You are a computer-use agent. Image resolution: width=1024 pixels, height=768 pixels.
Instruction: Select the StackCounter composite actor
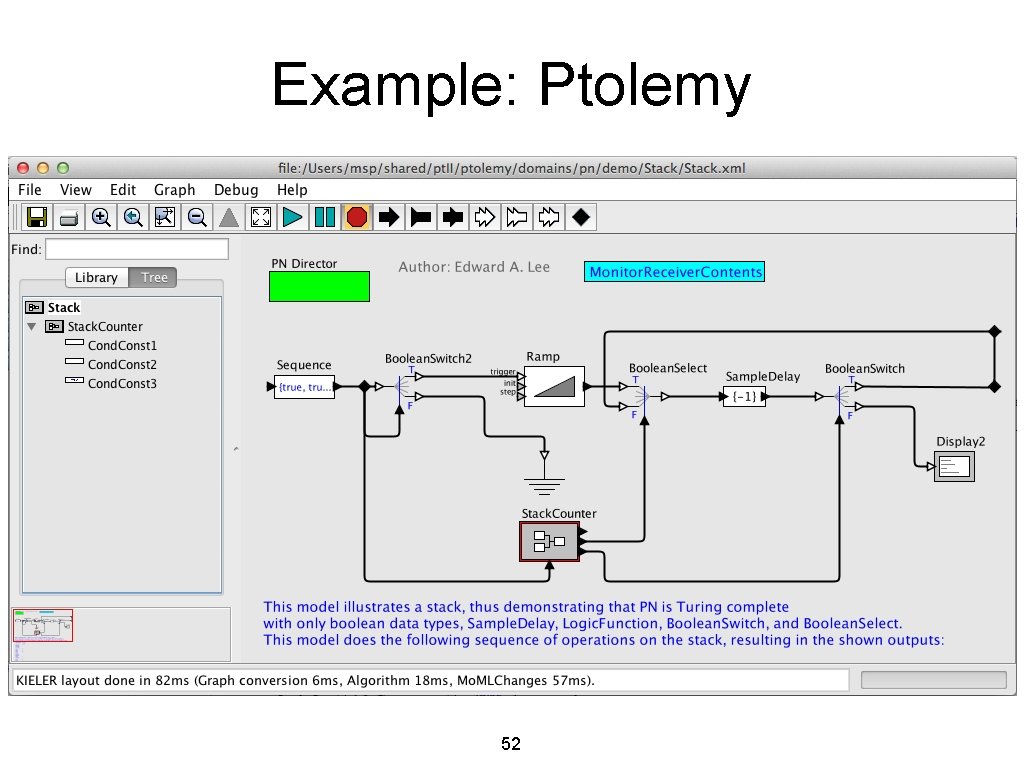click(549, 541)
